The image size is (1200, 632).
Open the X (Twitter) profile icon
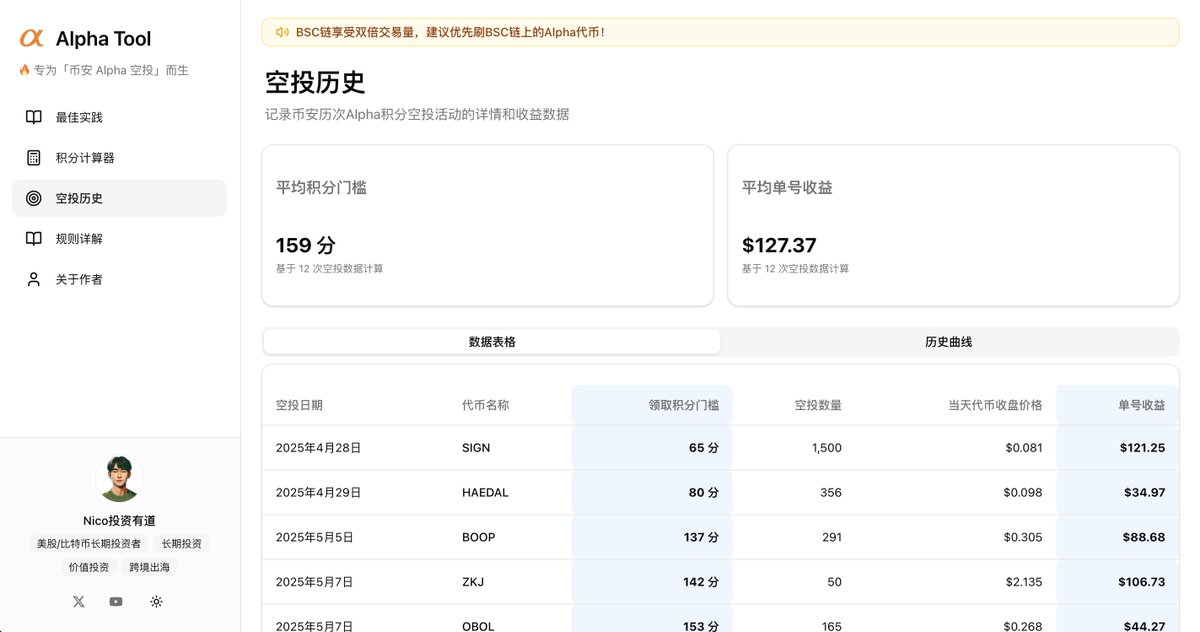tap(79, 601)
